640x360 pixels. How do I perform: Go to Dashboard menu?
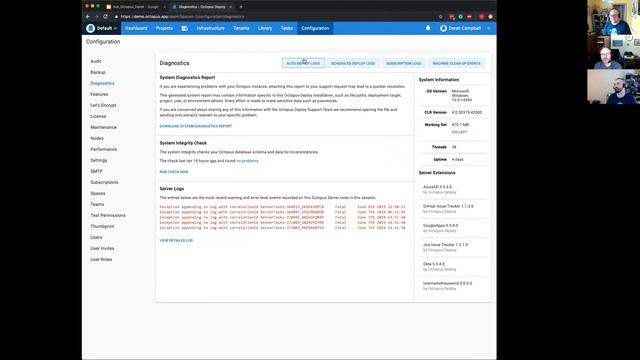coord(136,28)
